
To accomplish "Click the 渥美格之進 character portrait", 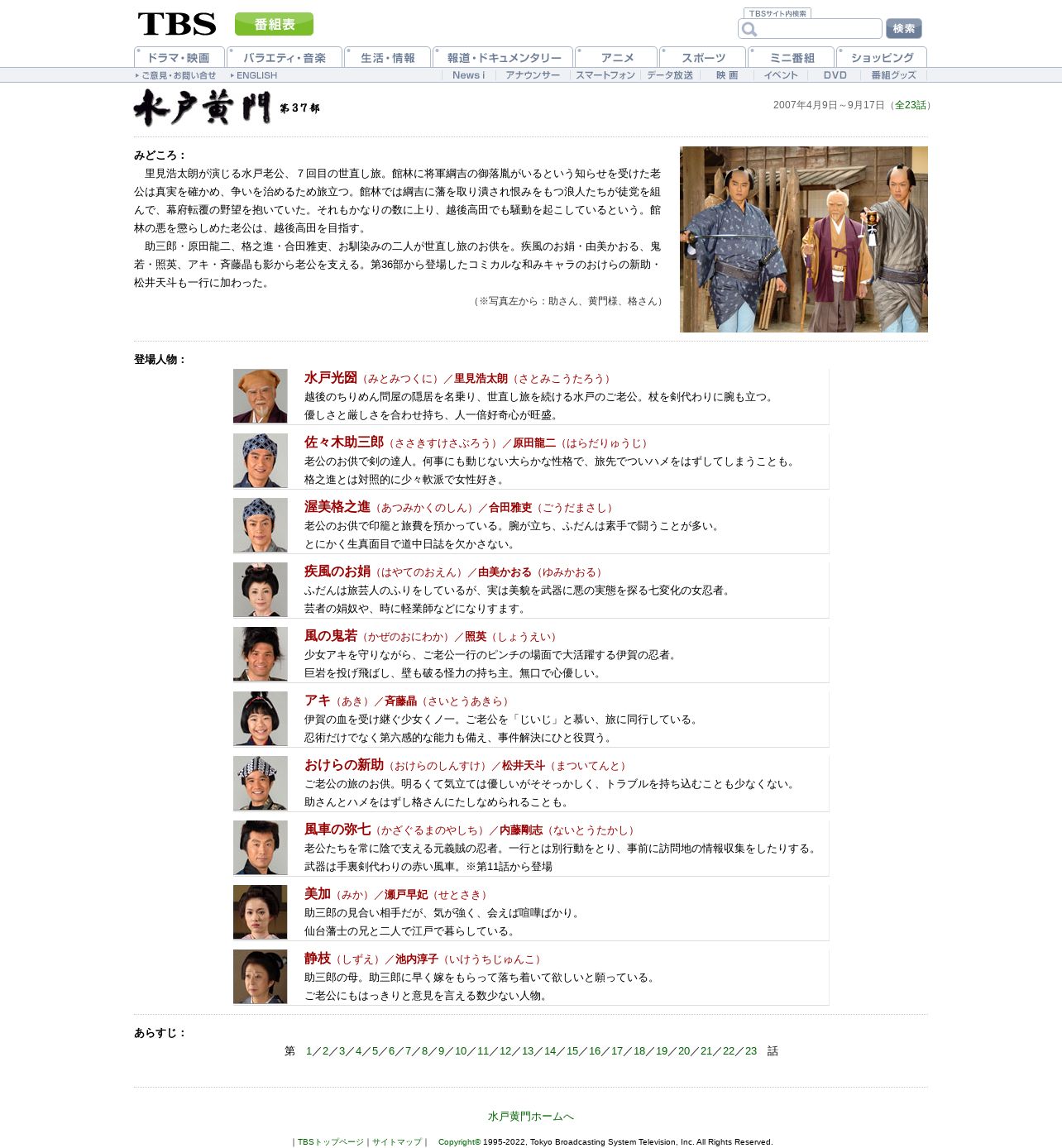I will coord(261,525).
